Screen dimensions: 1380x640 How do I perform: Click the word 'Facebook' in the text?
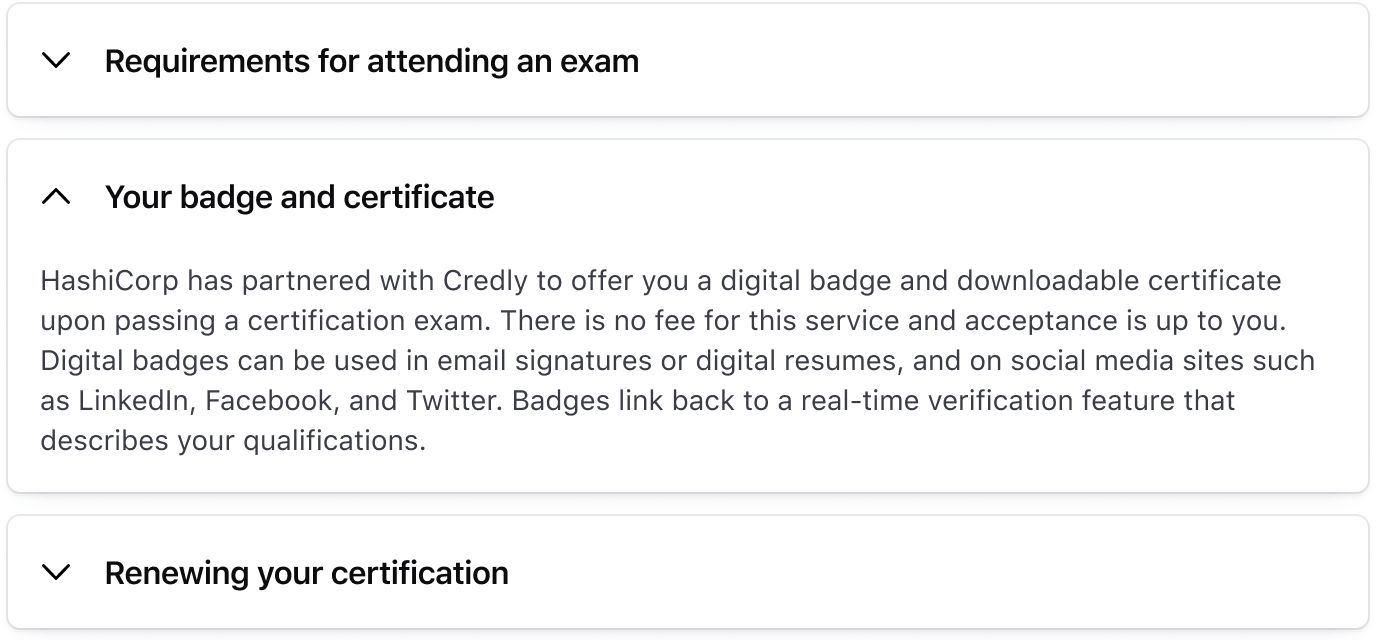268,401
